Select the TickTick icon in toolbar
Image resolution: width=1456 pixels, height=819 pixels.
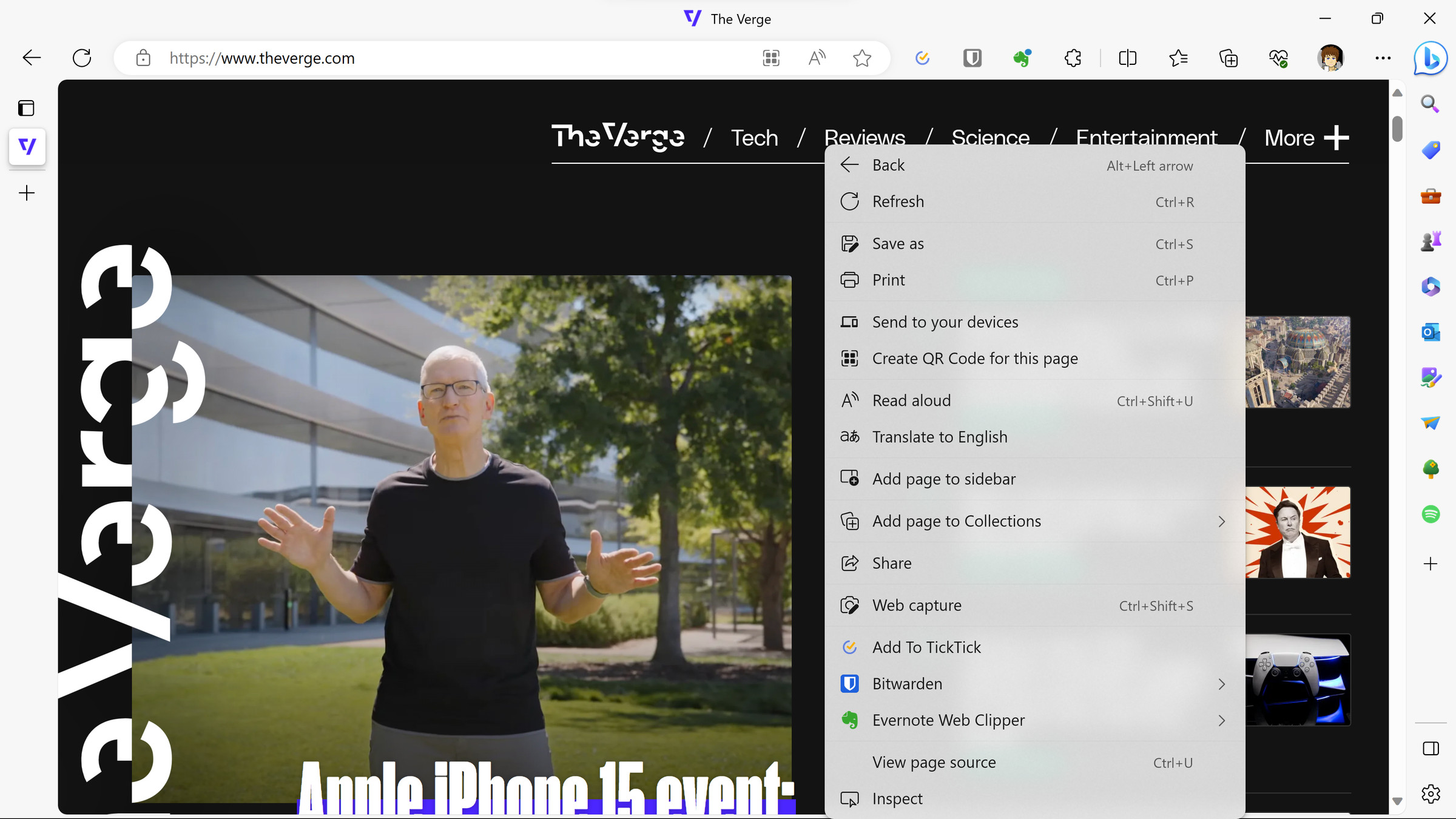(x=921, y=58)
